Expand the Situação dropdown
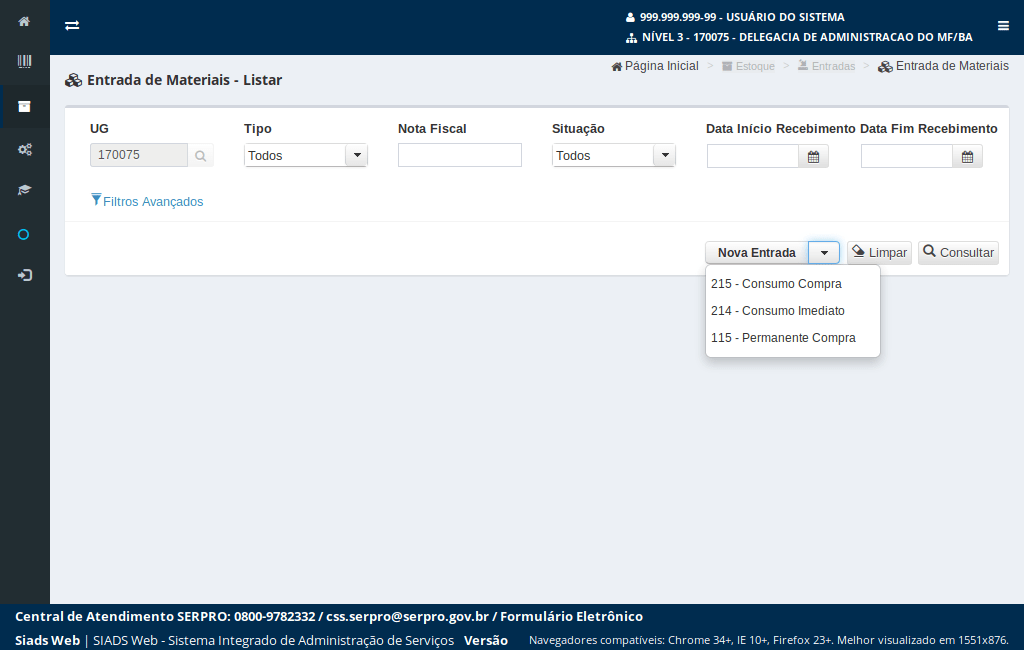The height and width of the screenshot is (650, 1024). pos(664,155)
